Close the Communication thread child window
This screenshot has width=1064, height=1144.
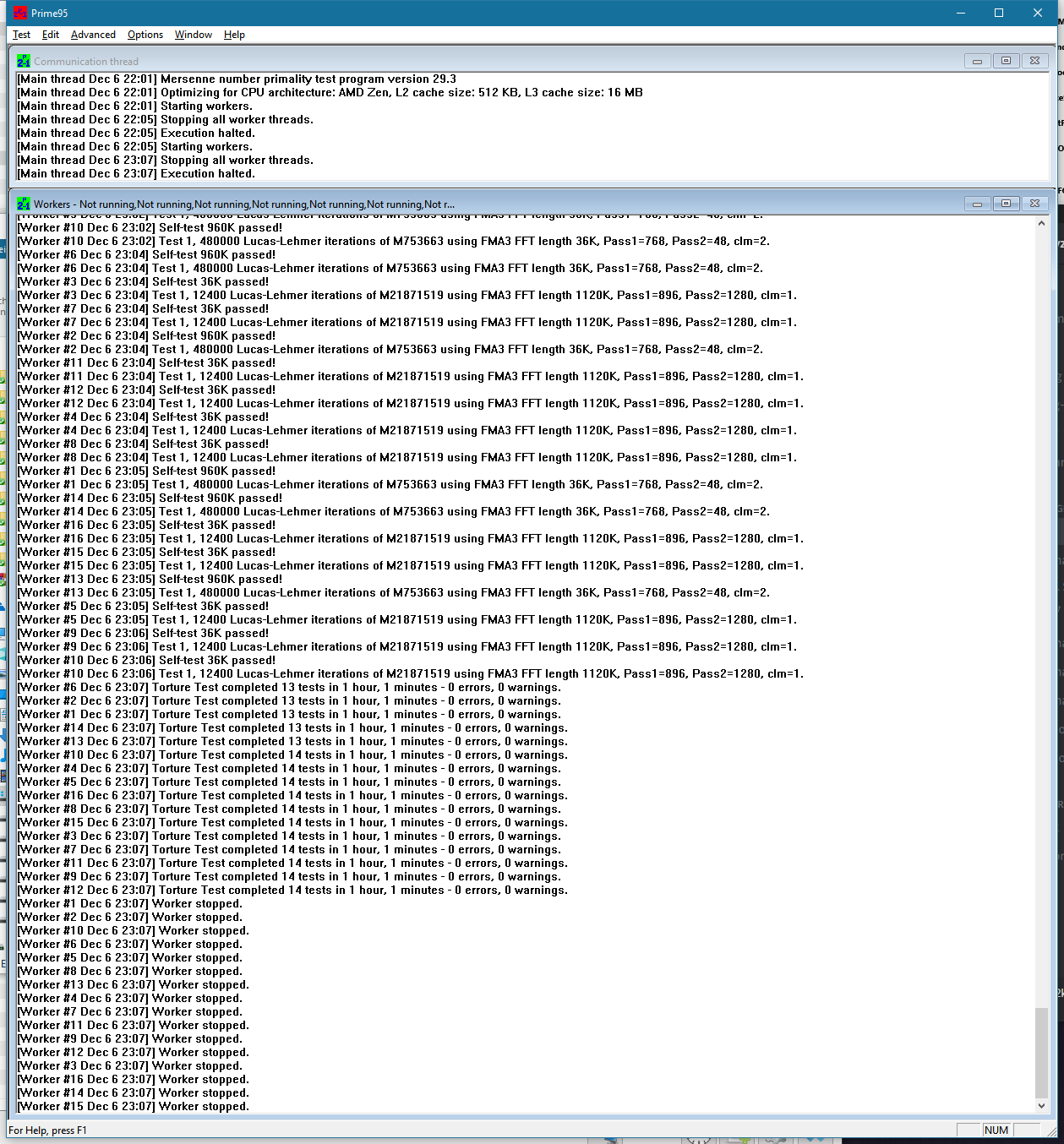tap(1034, 61)
